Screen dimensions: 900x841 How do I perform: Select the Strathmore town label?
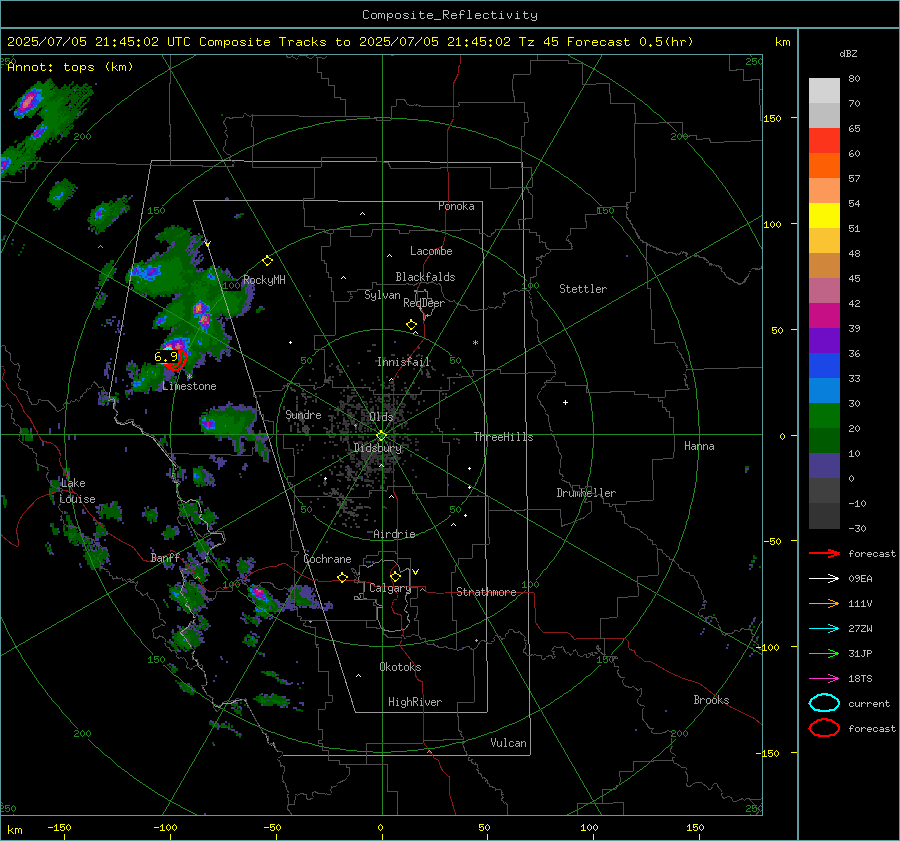(x=486, y=592)
